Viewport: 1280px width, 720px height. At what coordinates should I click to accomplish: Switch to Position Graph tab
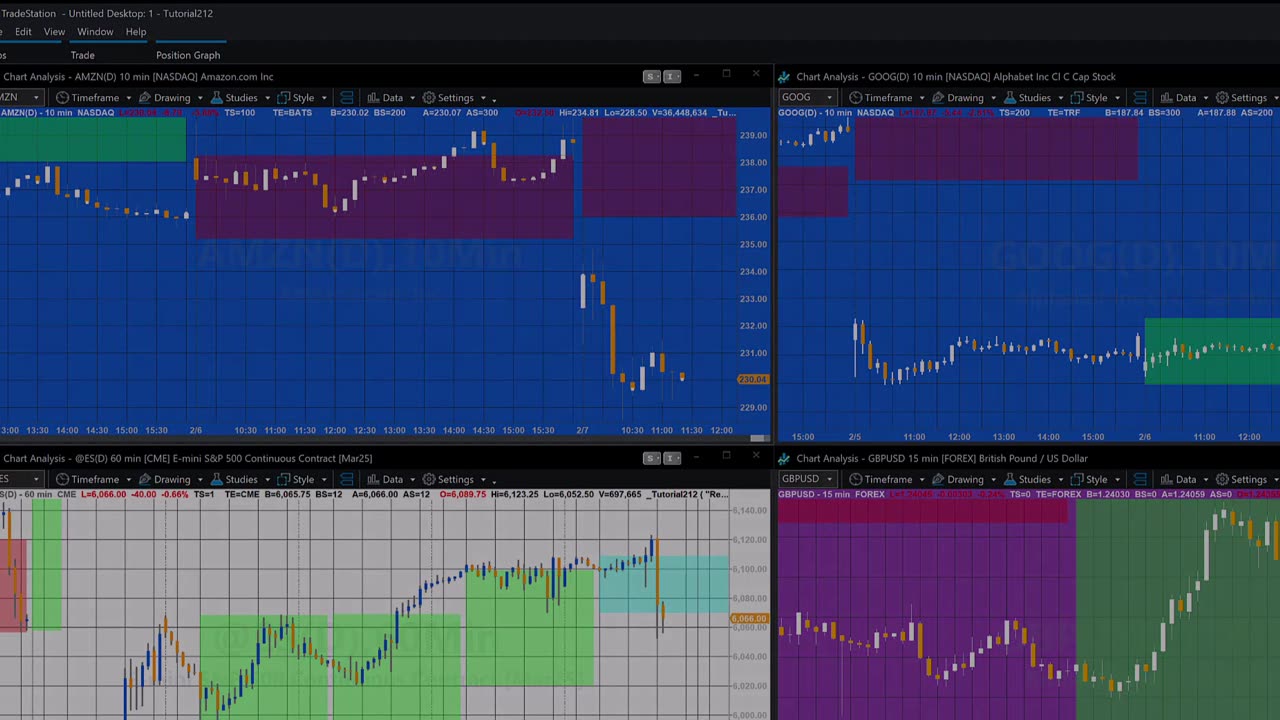click(x=188, y=56)
